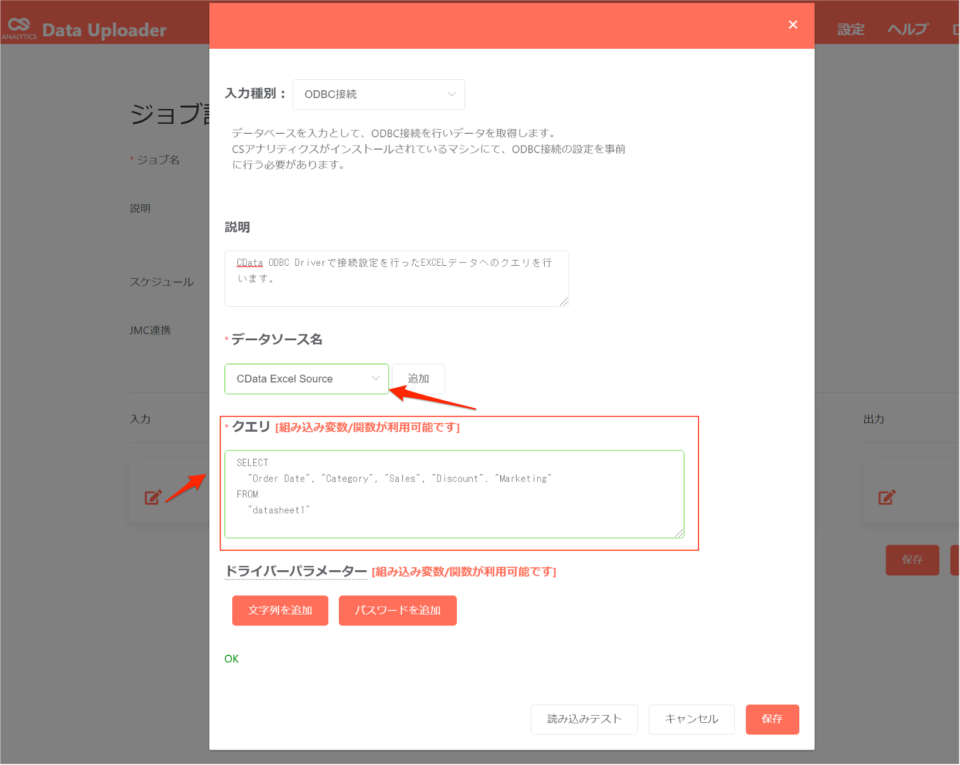The height and width of the screenshot is (765, 960).
Task: Save the dialog with the 保存 button
Action: tap(772, 719)
